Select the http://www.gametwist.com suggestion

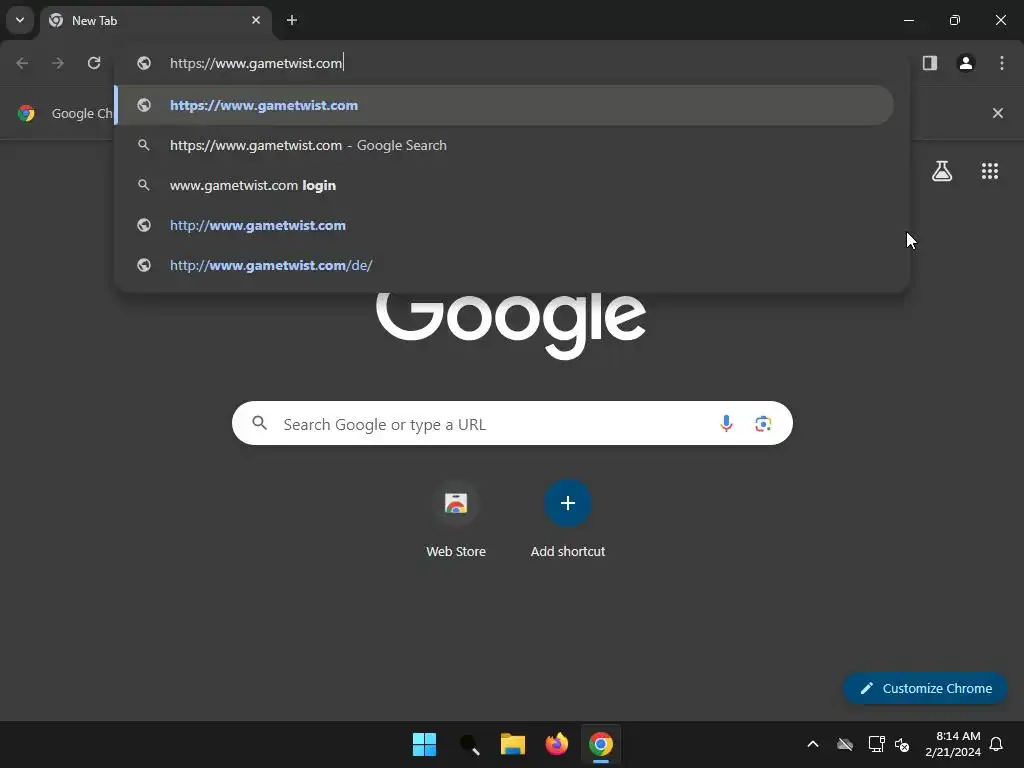click(x=504, y=225)
